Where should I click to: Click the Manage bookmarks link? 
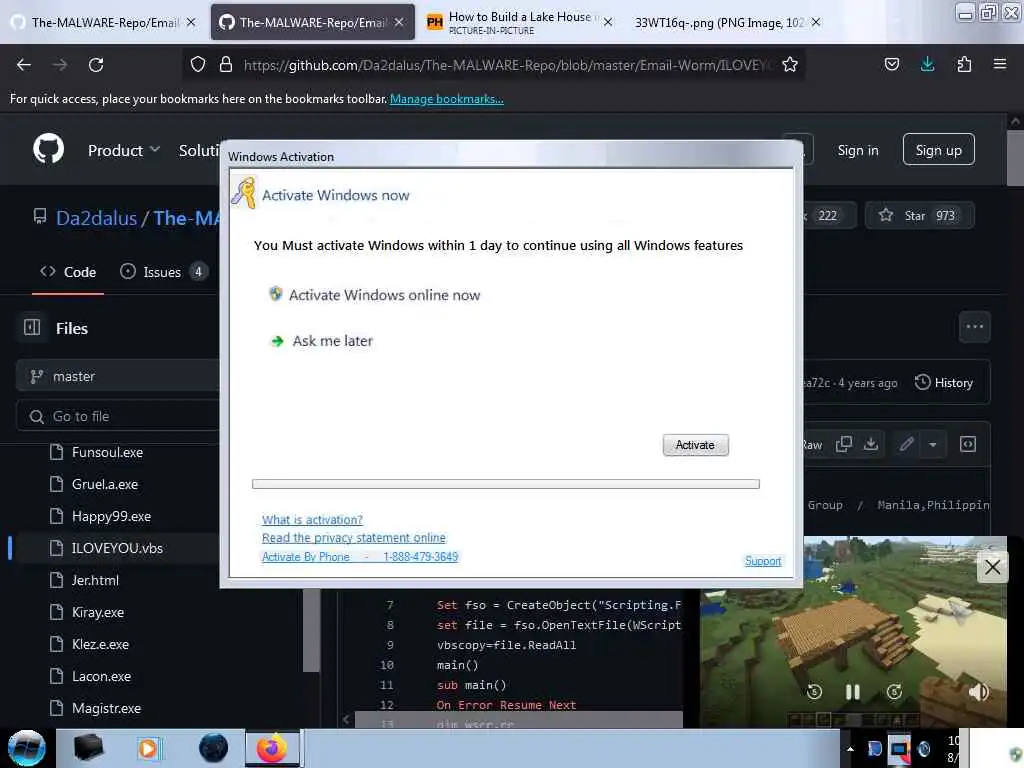point(447,99)
